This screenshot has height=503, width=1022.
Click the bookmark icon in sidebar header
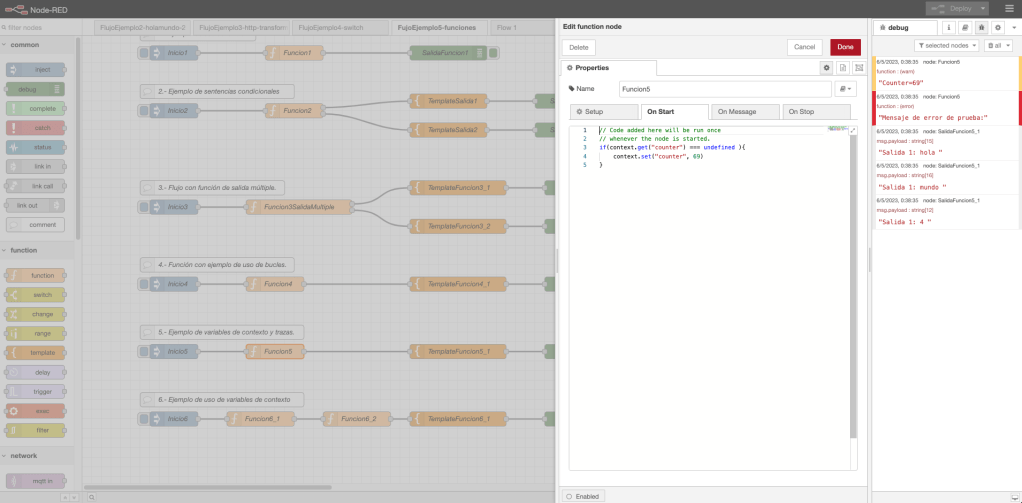(965, 28)
